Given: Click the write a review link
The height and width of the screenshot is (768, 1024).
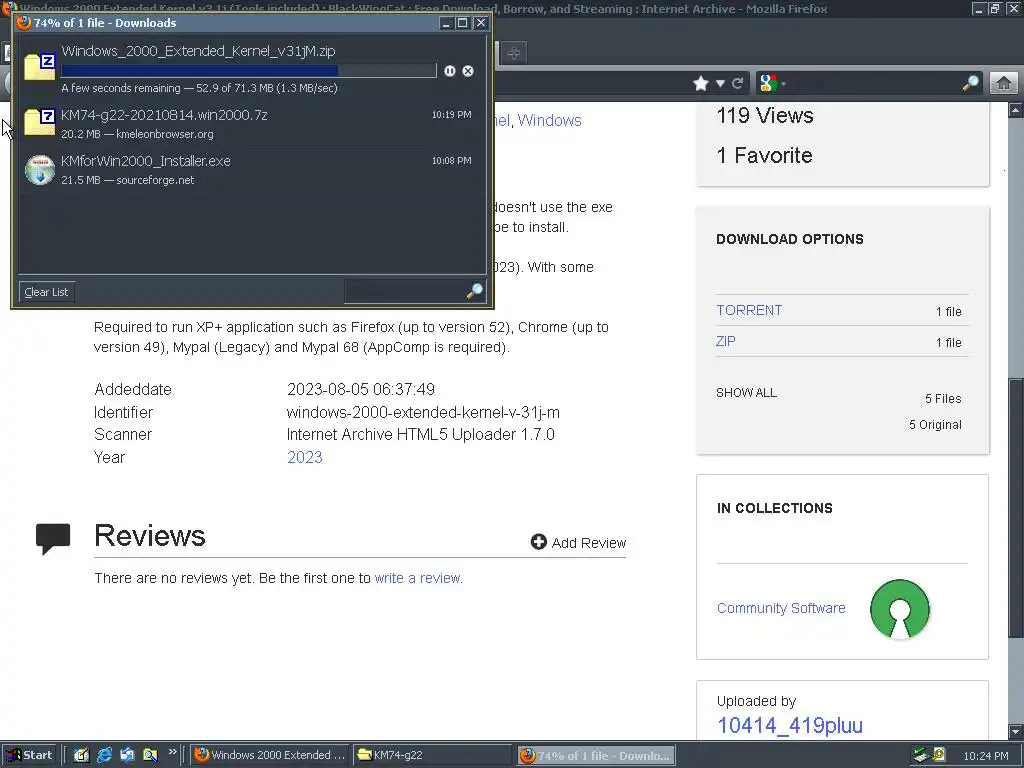Looking at the screenshot, I should click(417, 578).
